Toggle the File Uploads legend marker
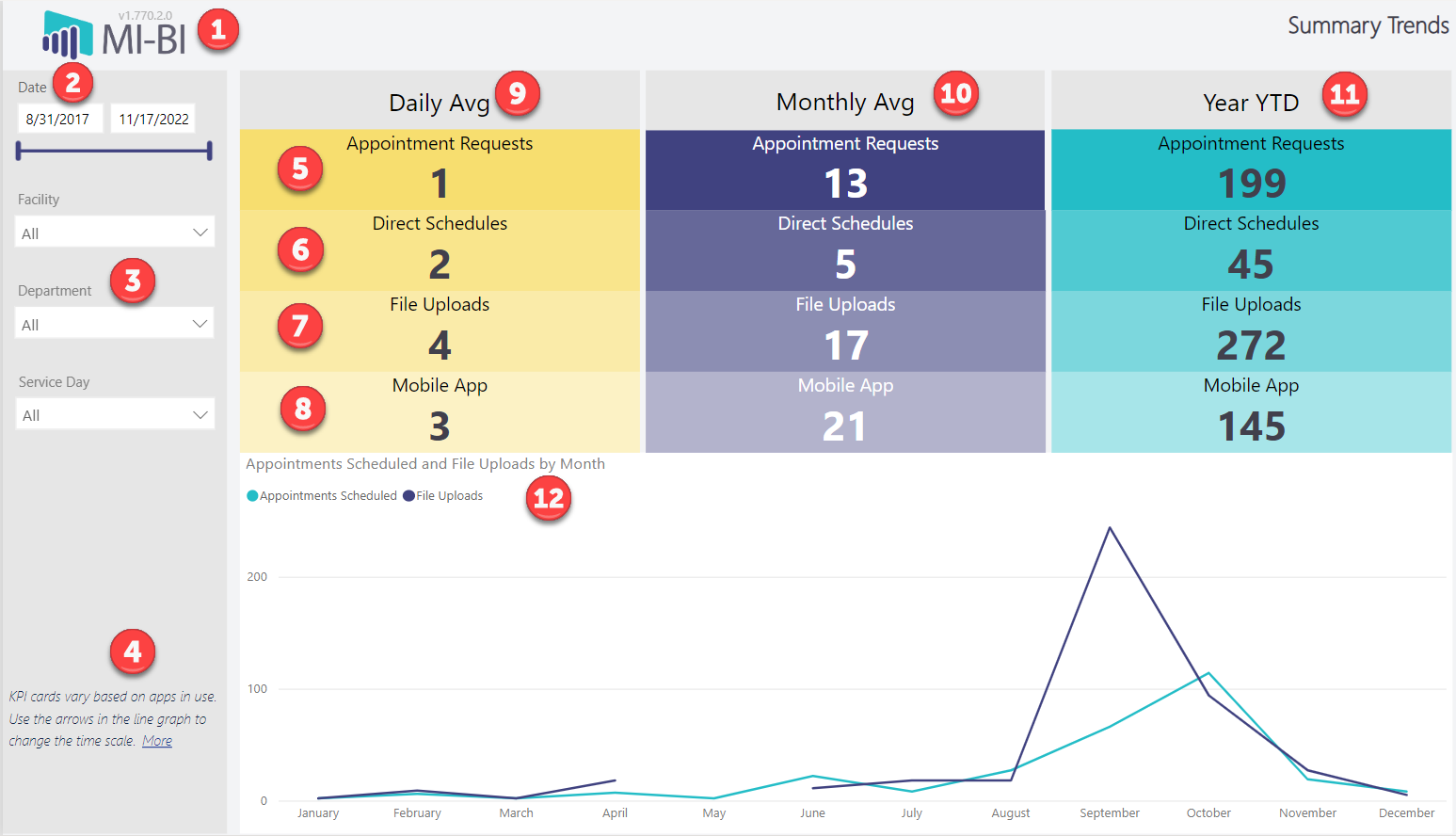1456x836 pixels. 408,495
